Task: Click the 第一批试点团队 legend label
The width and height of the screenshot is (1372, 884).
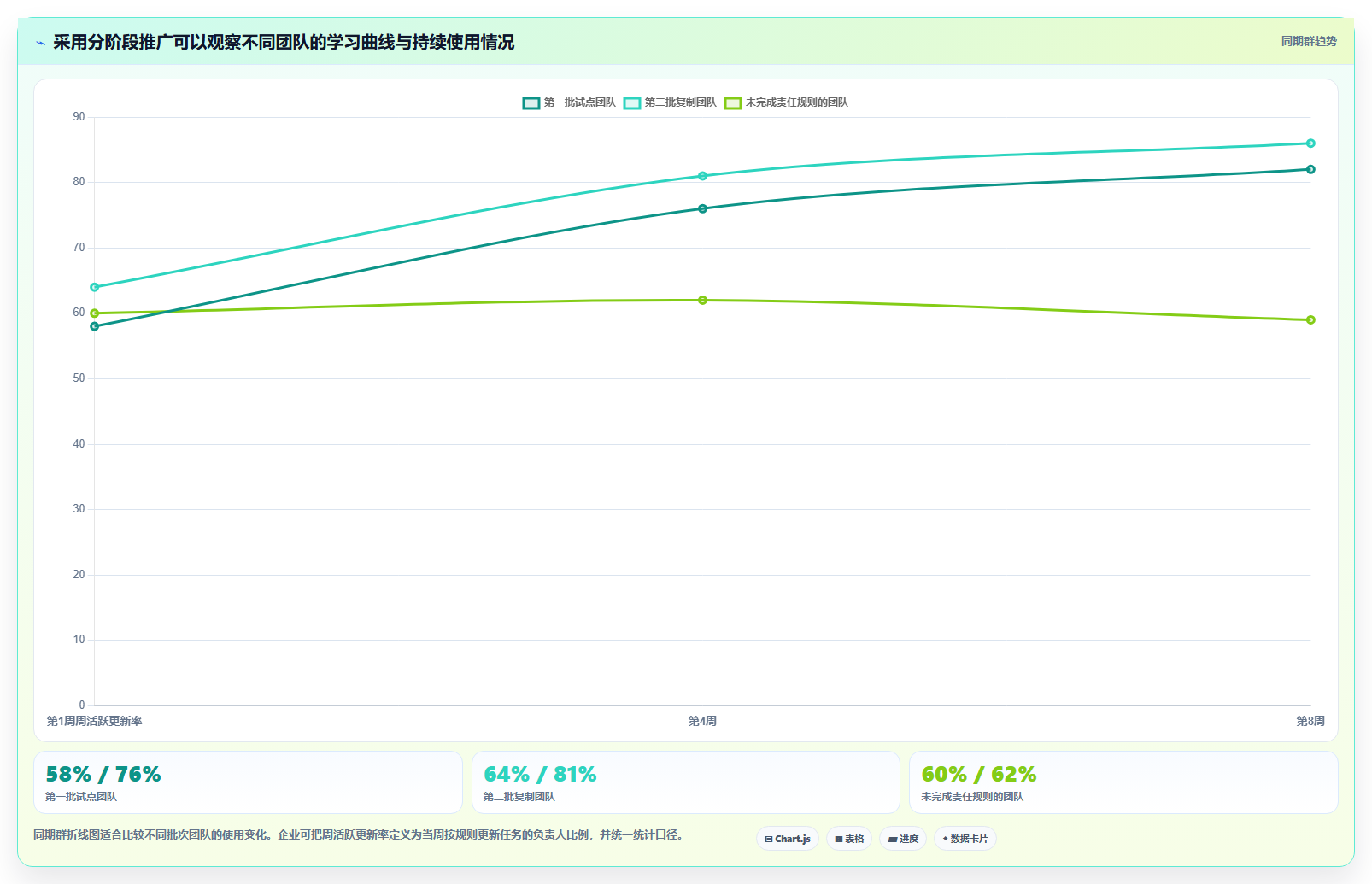Action: (580, 102)
